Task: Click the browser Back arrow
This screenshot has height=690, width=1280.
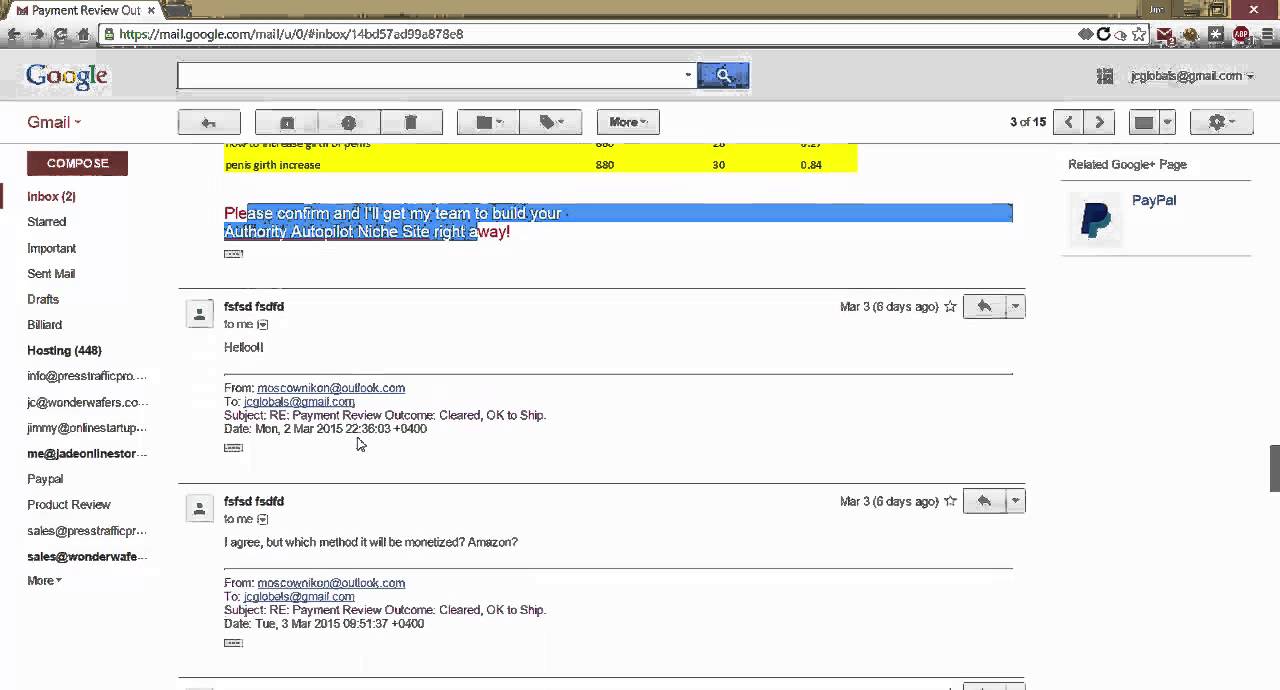Action: point(14,34)
